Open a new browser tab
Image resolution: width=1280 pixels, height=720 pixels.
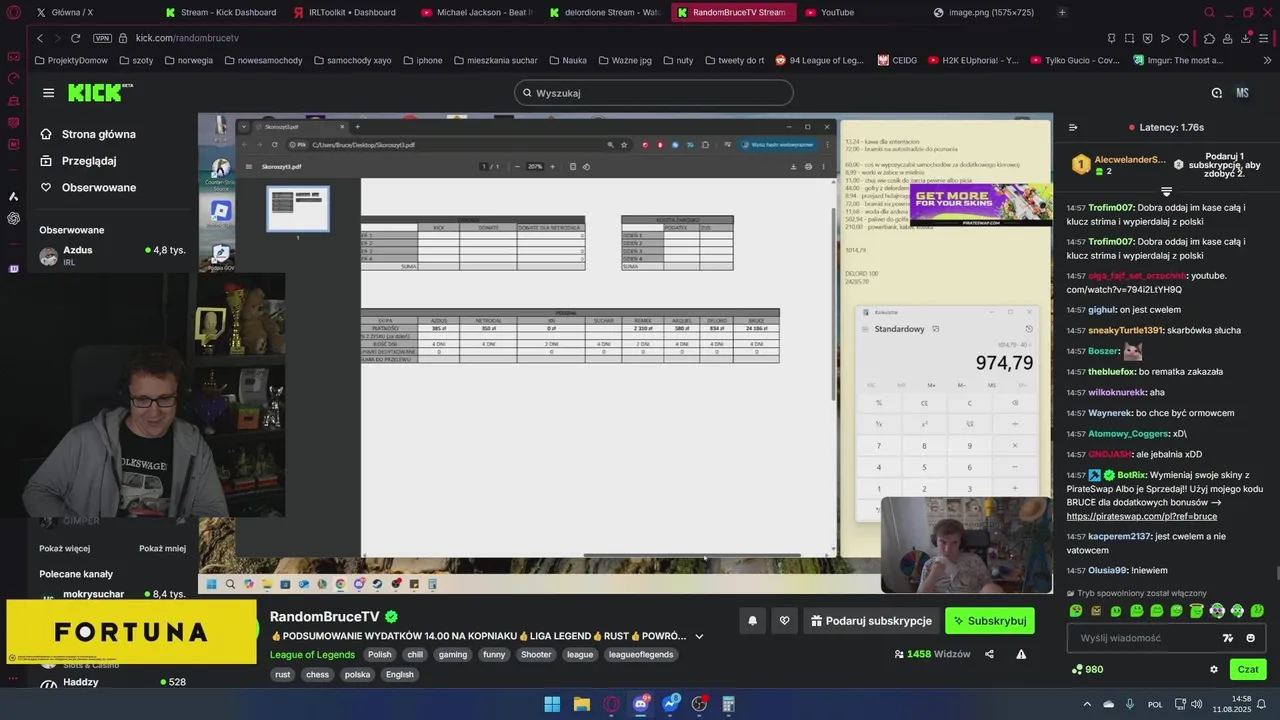point(1062,12)
